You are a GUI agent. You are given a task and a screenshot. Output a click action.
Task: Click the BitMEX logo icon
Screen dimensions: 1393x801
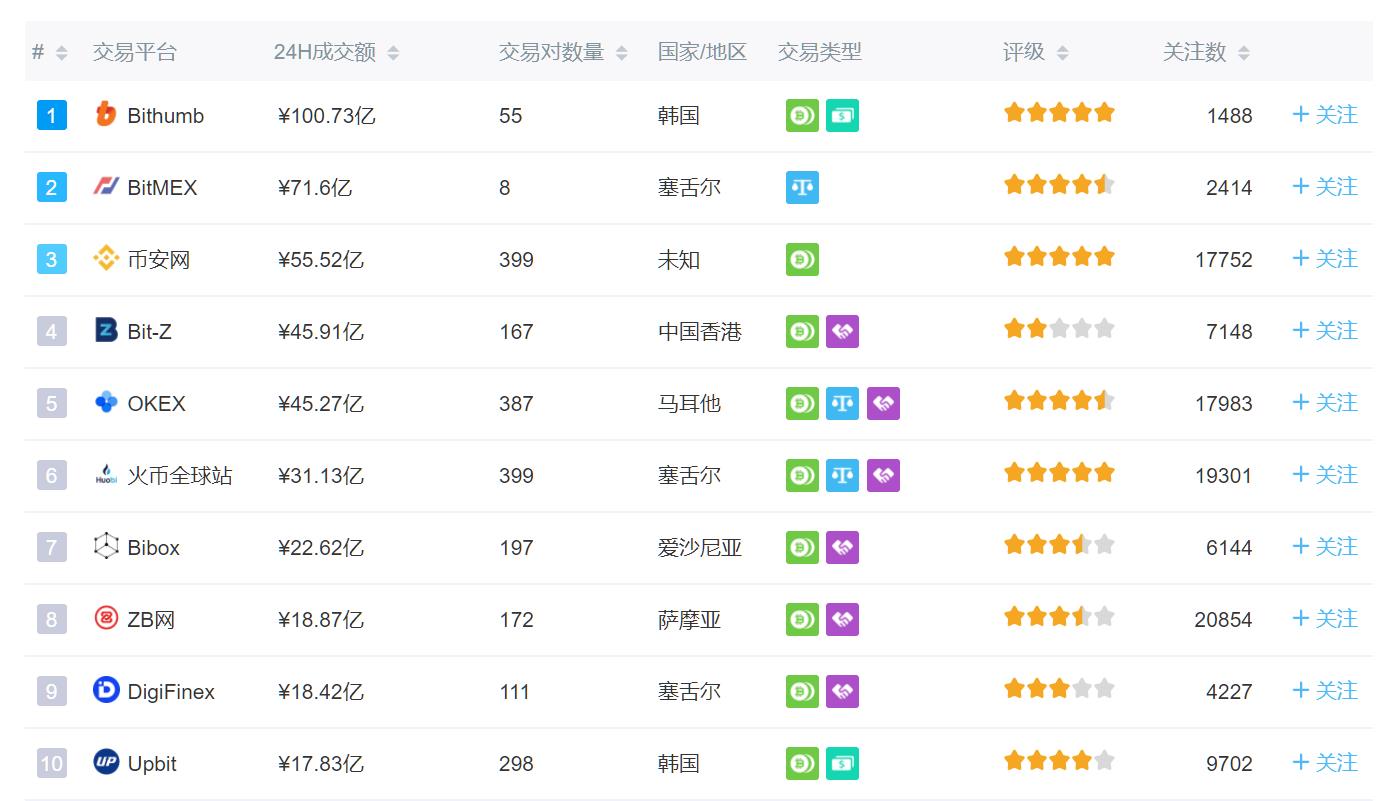pos(105,187)
